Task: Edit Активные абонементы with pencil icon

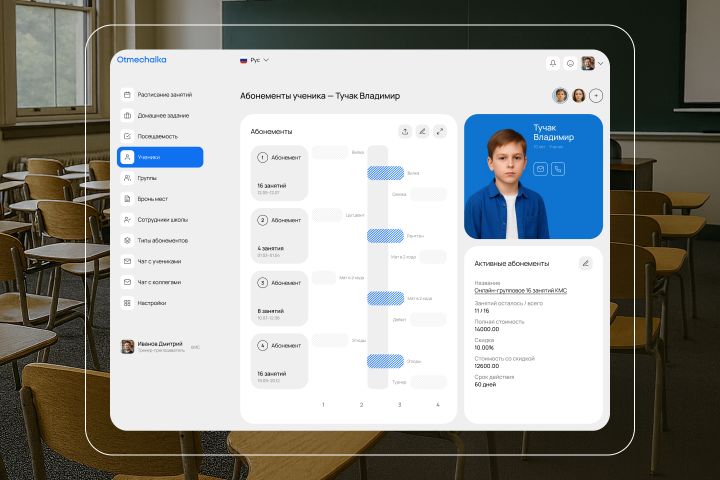Action: coord(585,264)
